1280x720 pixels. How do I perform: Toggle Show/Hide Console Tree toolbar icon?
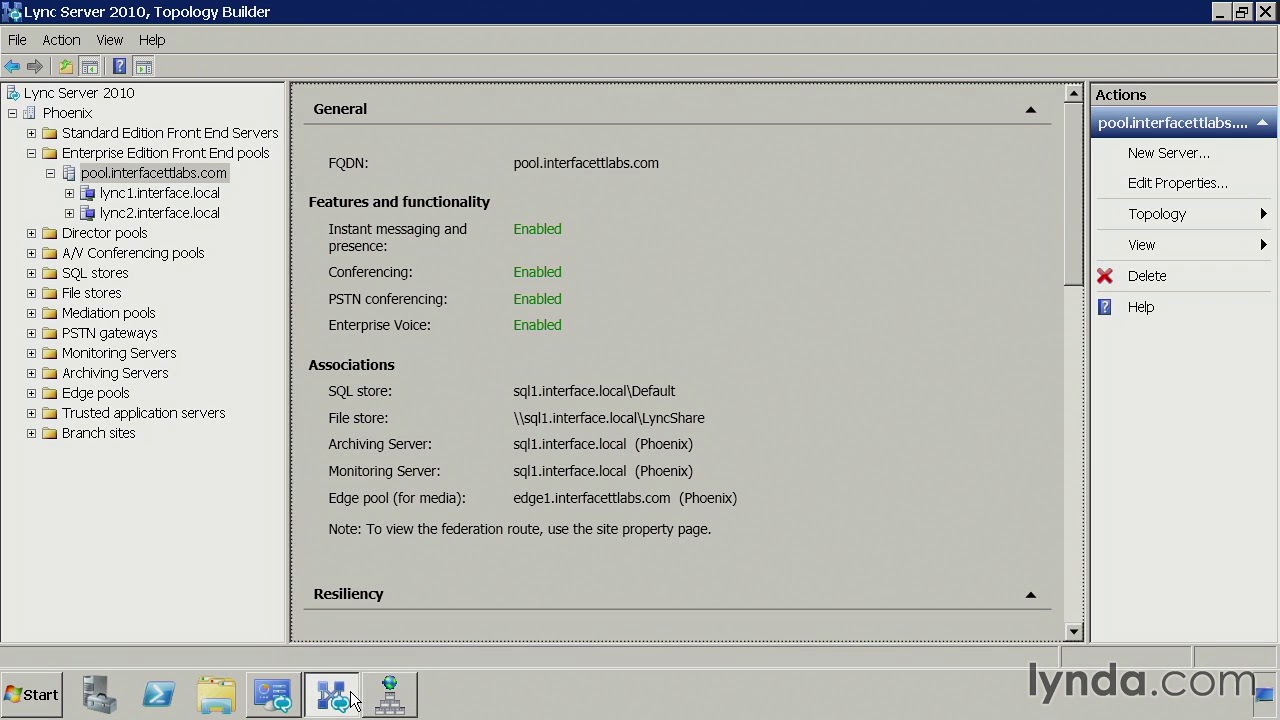(x=90, y=67)
